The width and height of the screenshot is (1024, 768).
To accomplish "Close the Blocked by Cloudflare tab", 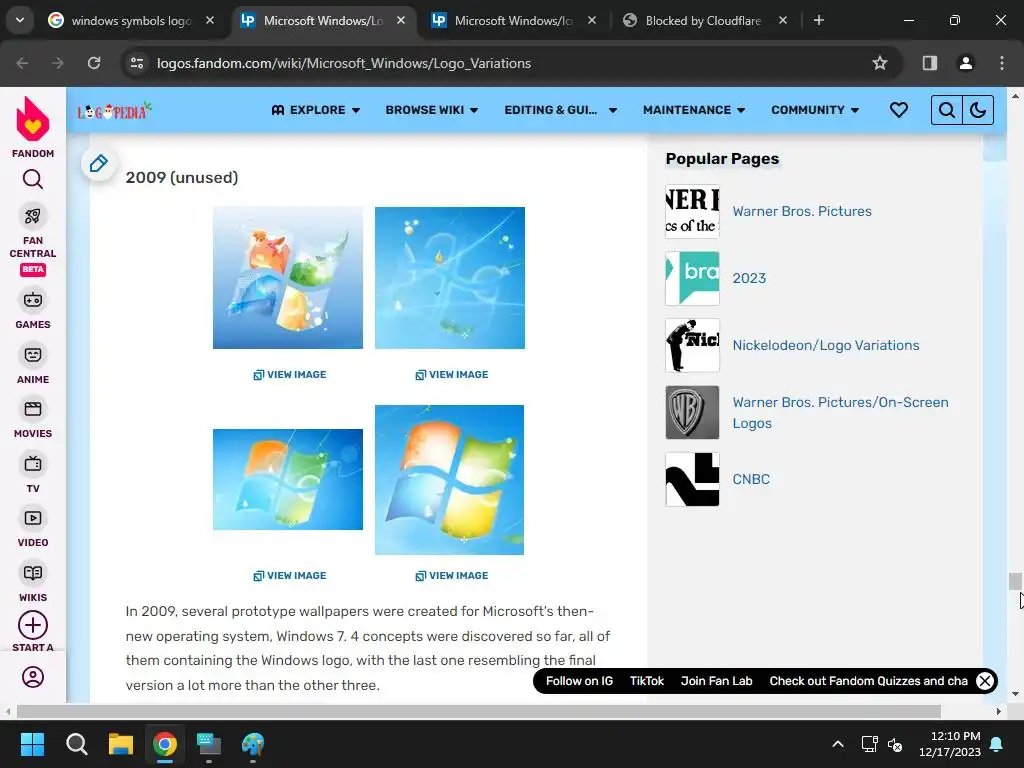I will pos(783,20).
